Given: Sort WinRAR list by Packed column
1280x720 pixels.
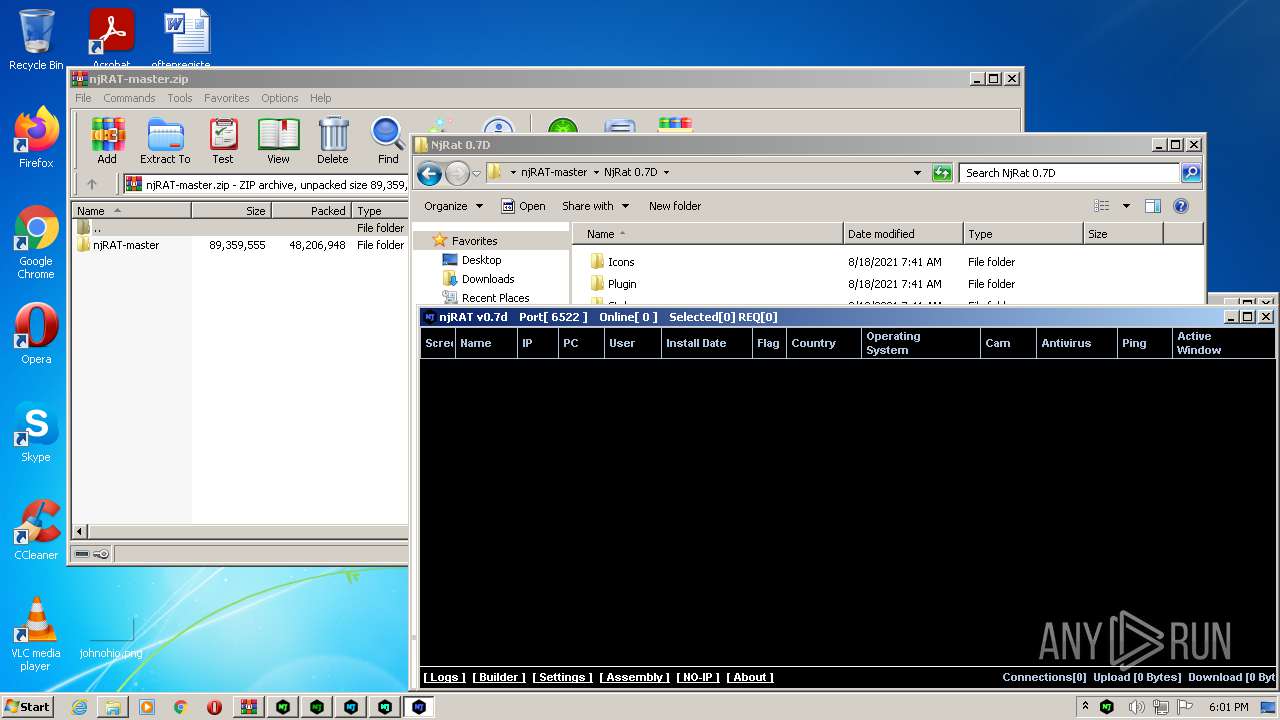Looking at the screenshot, I should coord(311,211).
